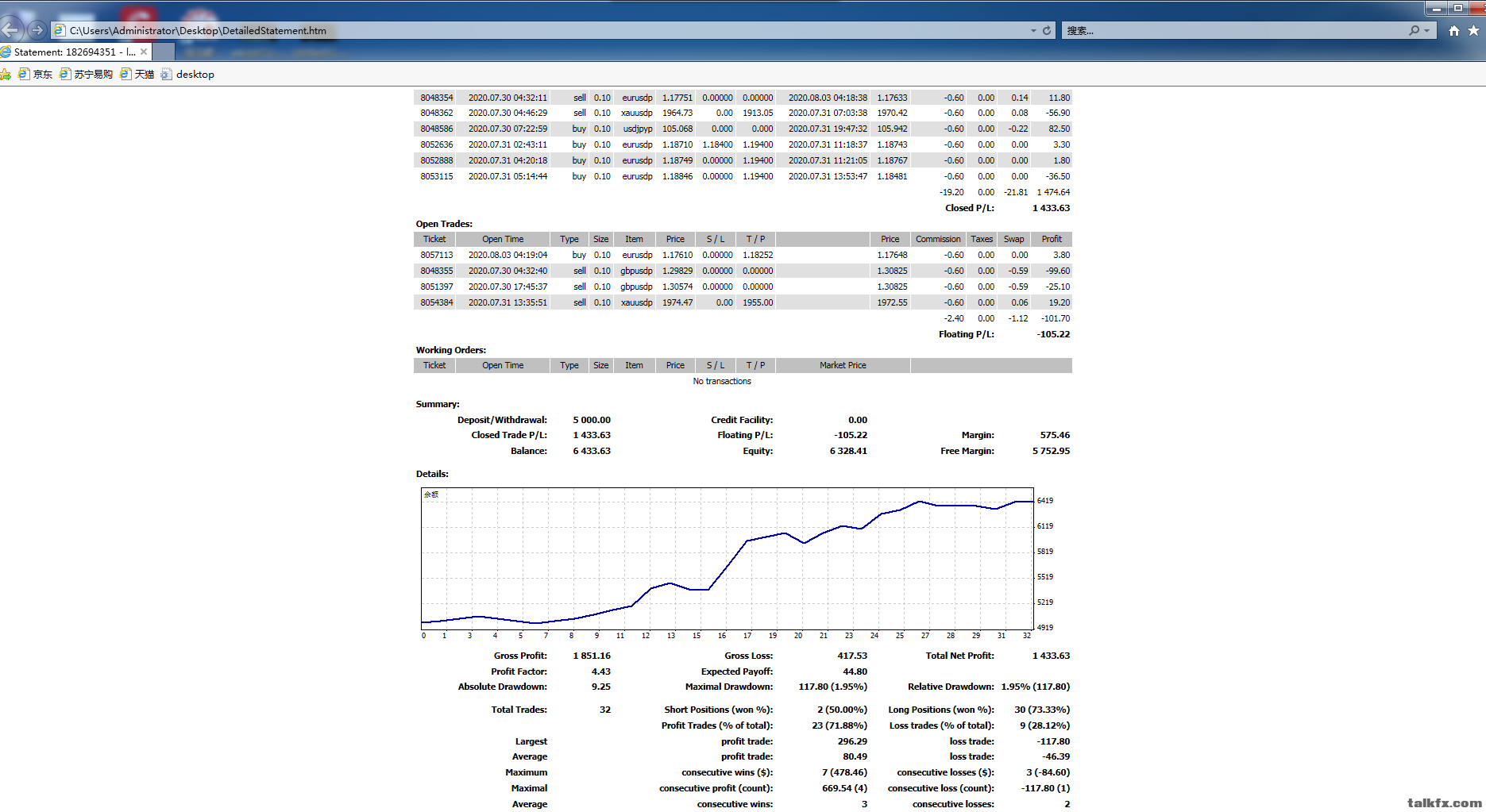Click the refresh icon in address bar
1486x812 pixels.
click(x=1047, y=30)
